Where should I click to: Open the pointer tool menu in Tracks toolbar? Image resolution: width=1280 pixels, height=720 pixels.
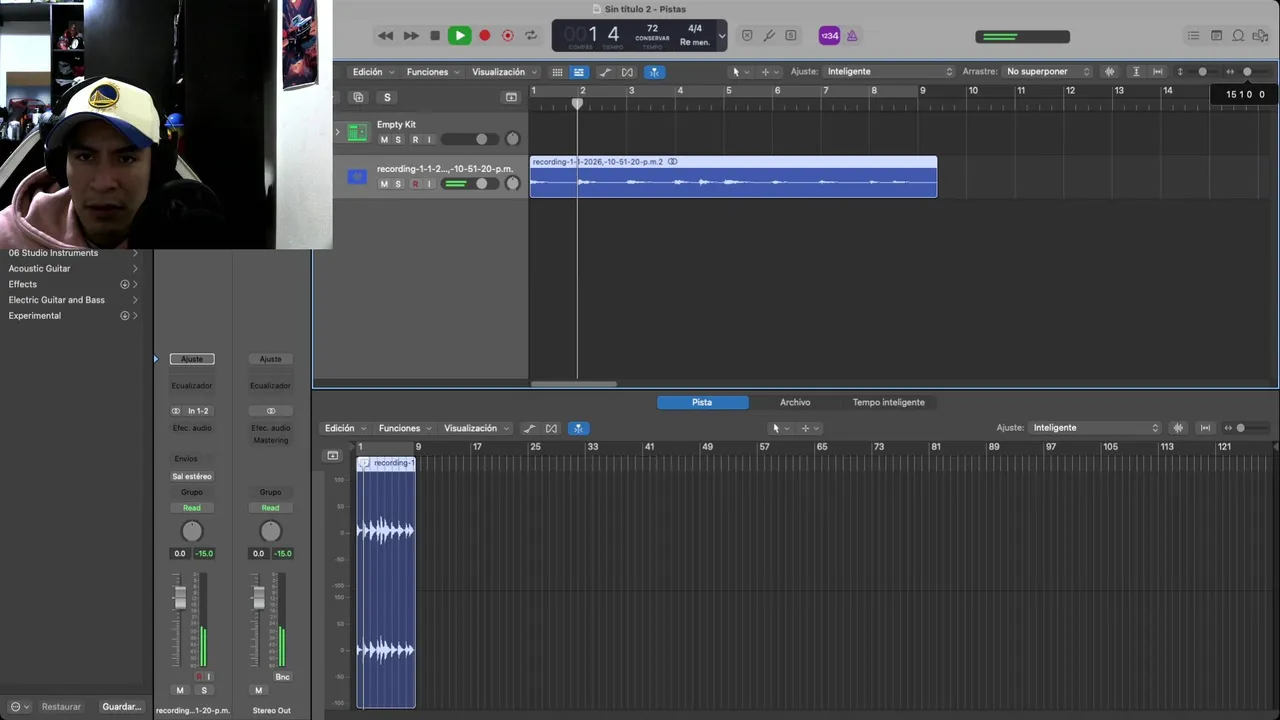click(740, 72)
